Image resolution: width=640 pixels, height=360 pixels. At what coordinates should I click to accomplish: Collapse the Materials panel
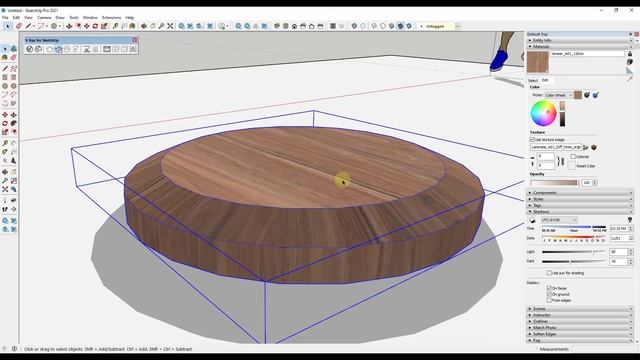(580, 47)
